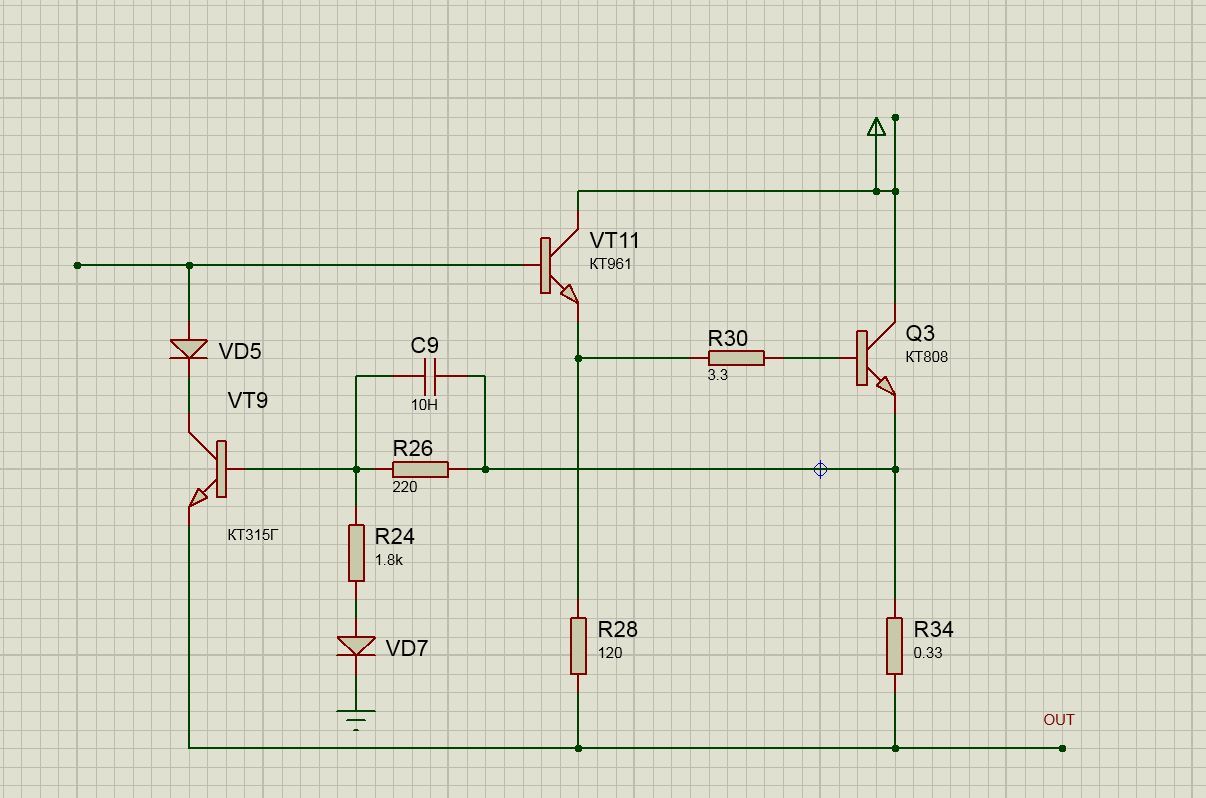
Task: Select the "VT9" reference label
Action: (x=248, y=400)
